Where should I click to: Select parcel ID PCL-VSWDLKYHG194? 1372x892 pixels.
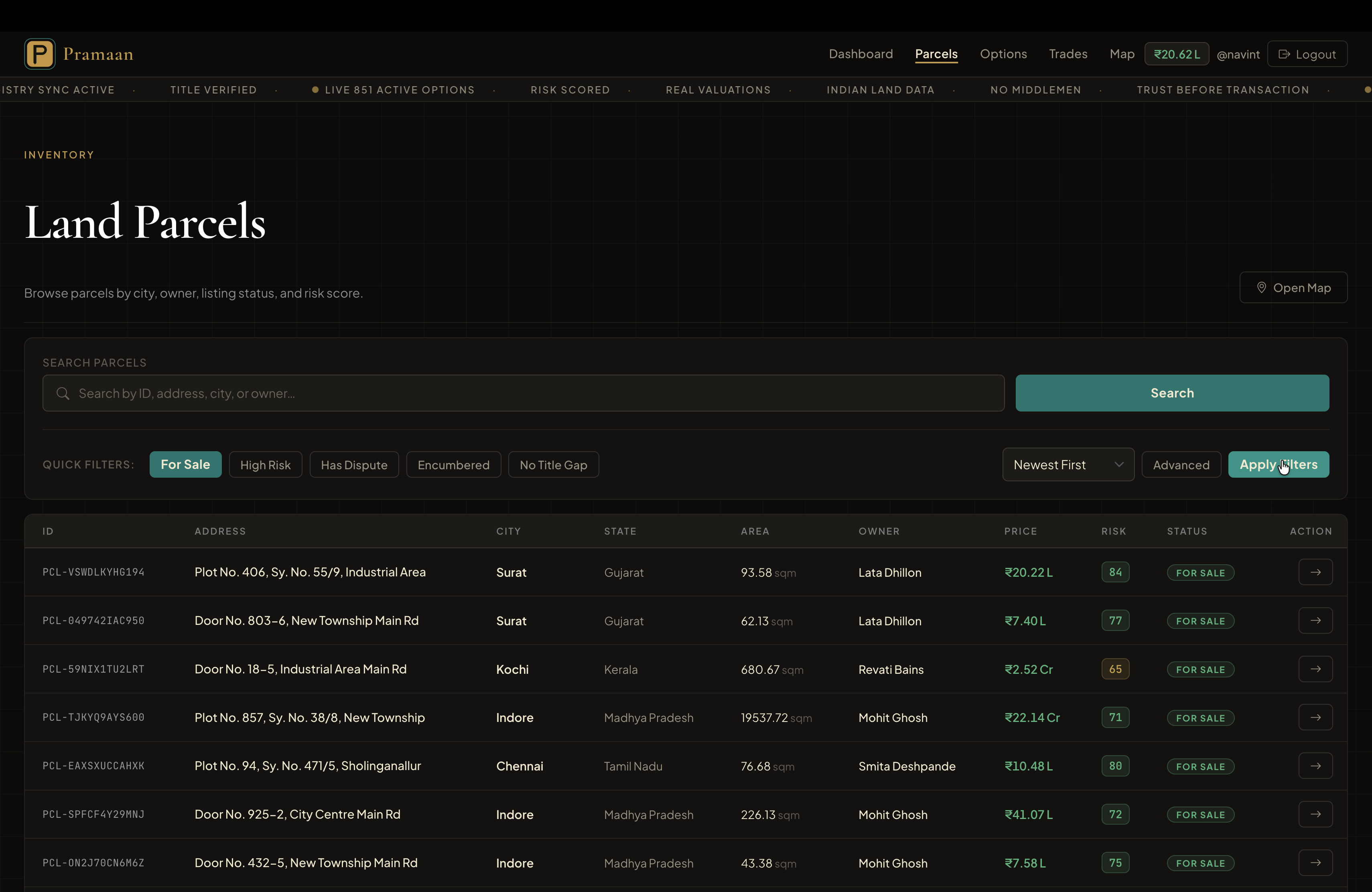point(93,572)
